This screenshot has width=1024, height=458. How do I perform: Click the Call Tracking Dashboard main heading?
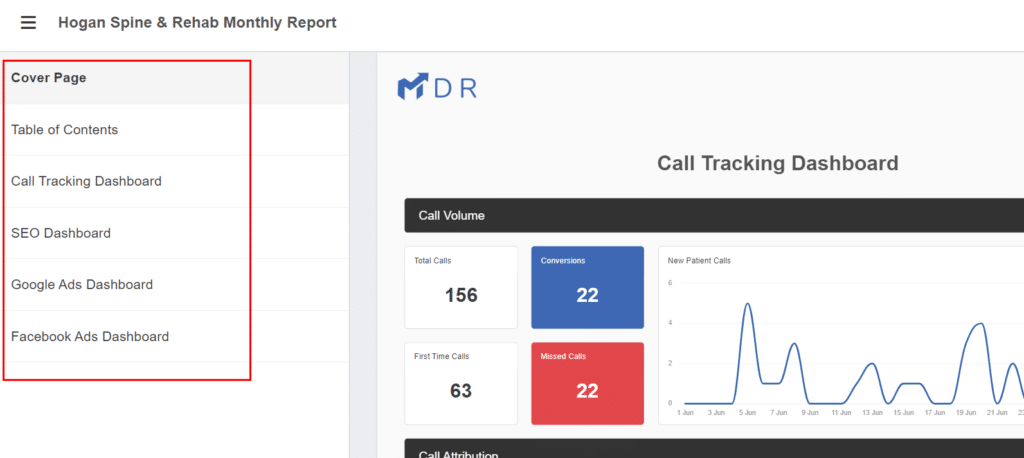[777, 163]
